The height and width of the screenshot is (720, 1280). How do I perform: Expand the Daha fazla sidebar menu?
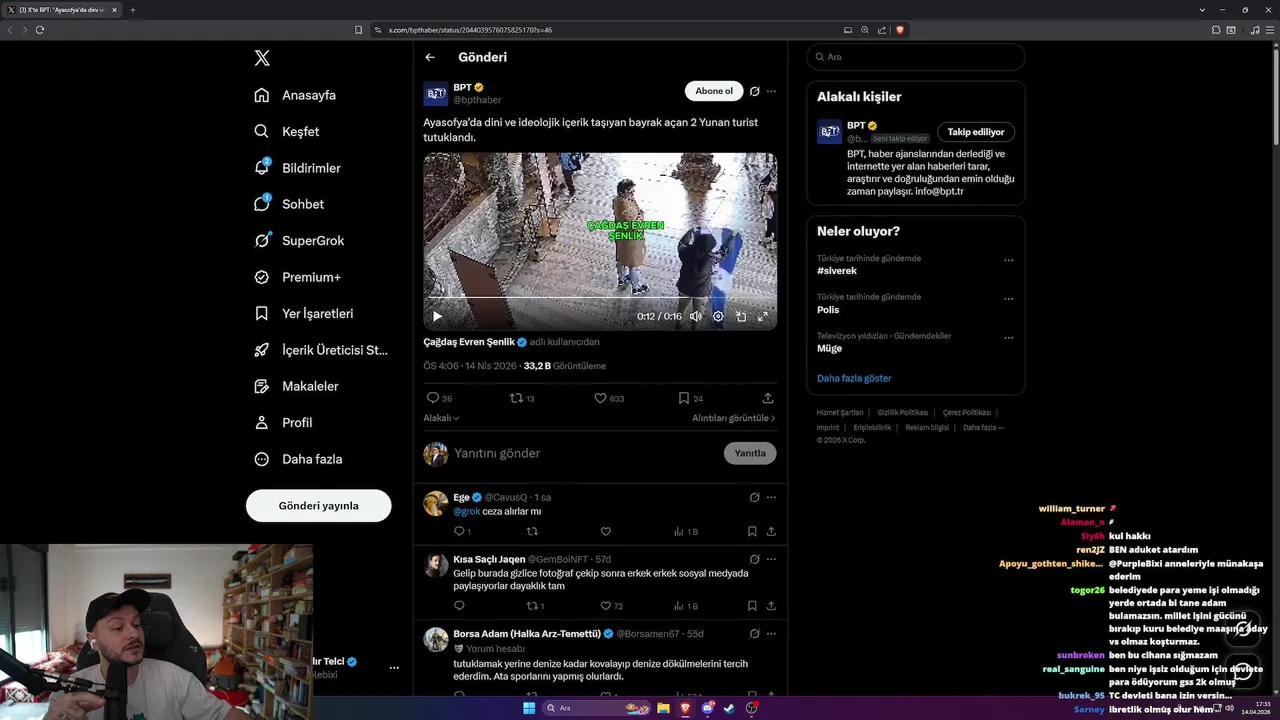298,459
